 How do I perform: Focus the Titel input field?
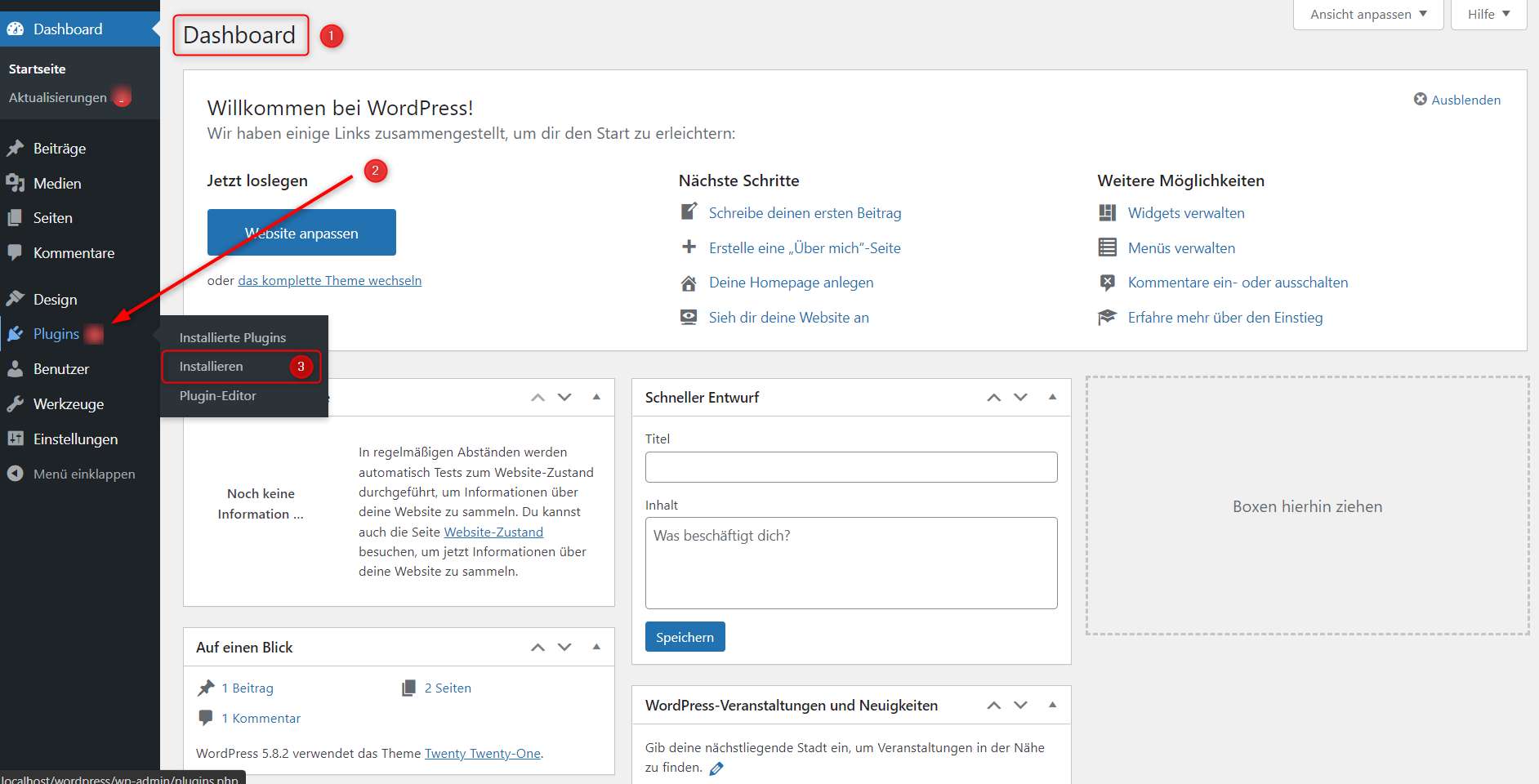851,467
